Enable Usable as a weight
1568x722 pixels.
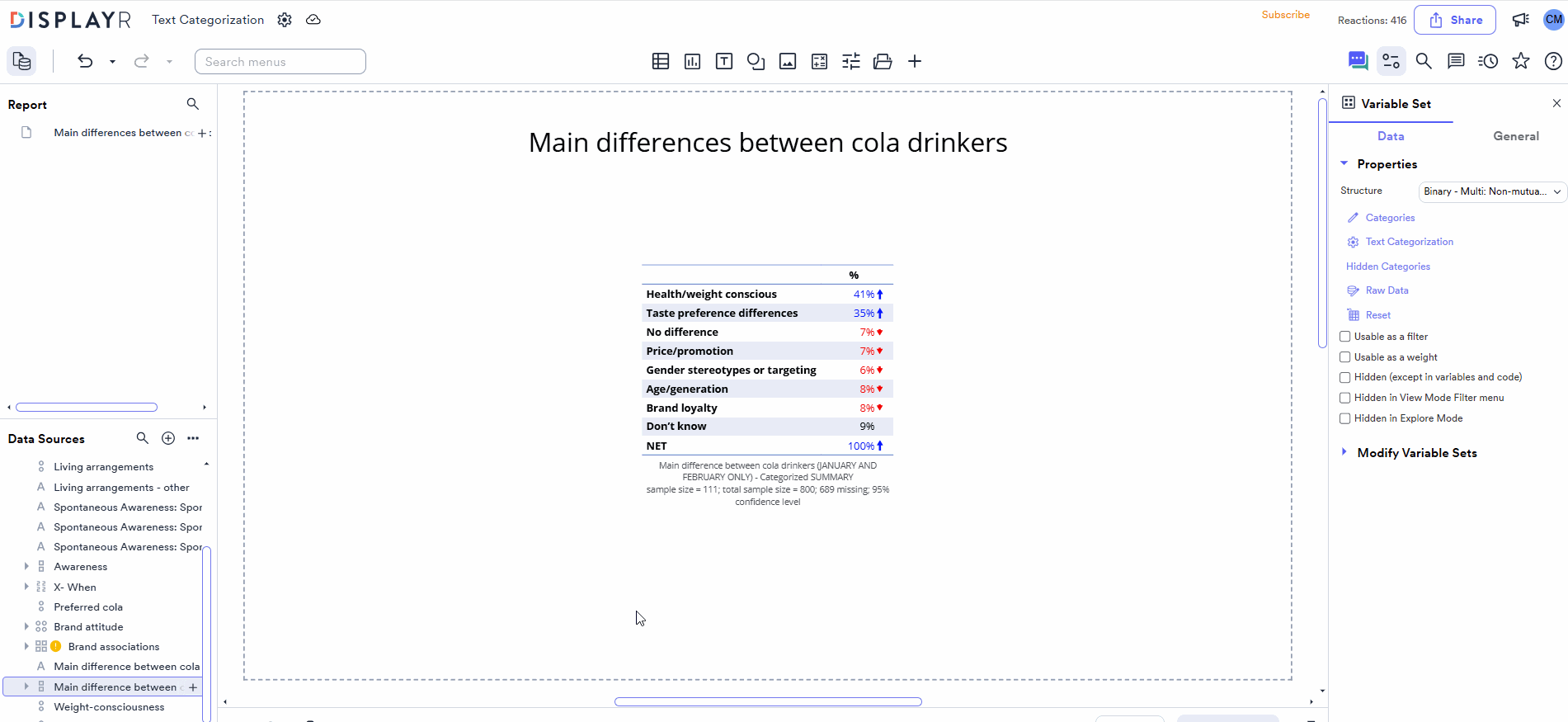(x=1345, y=357)
